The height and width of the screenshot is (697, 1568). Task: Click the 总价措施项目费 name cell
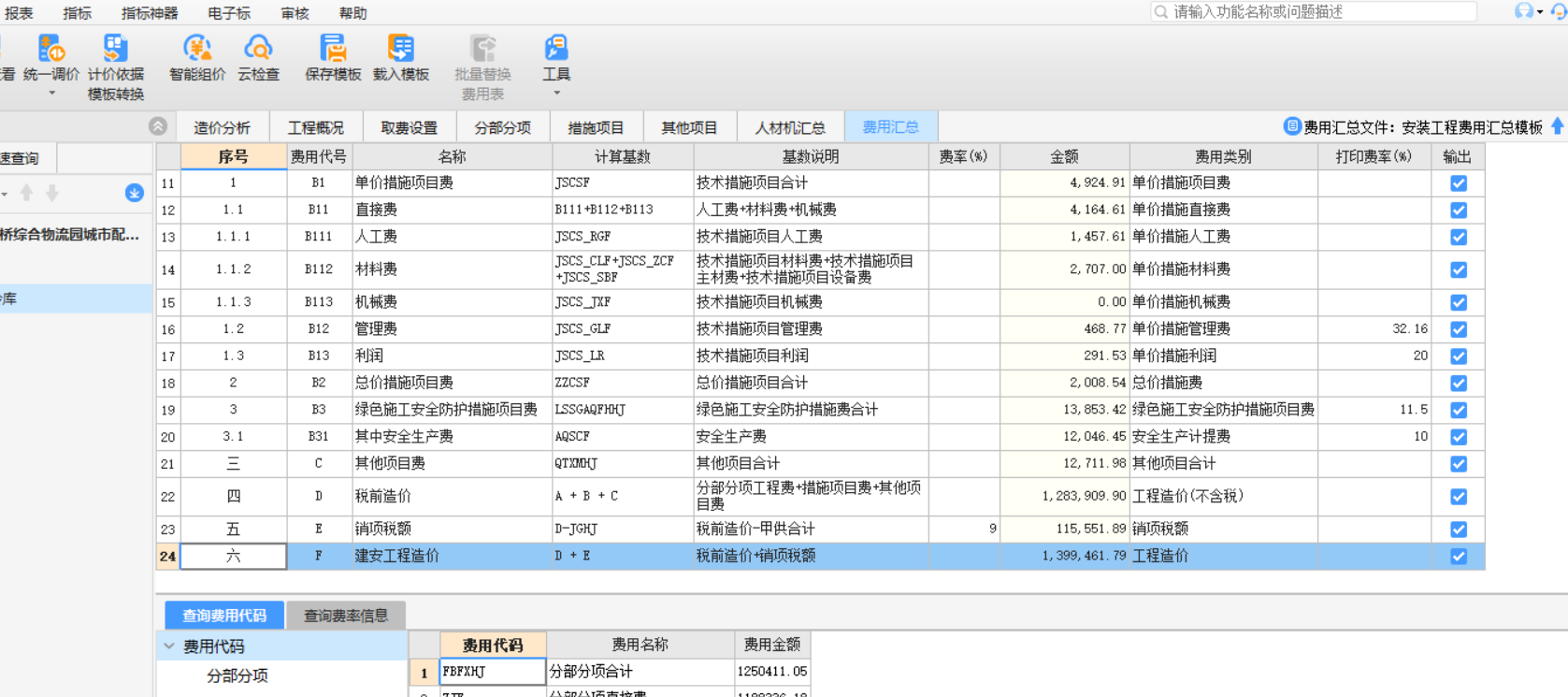point(453,383)
